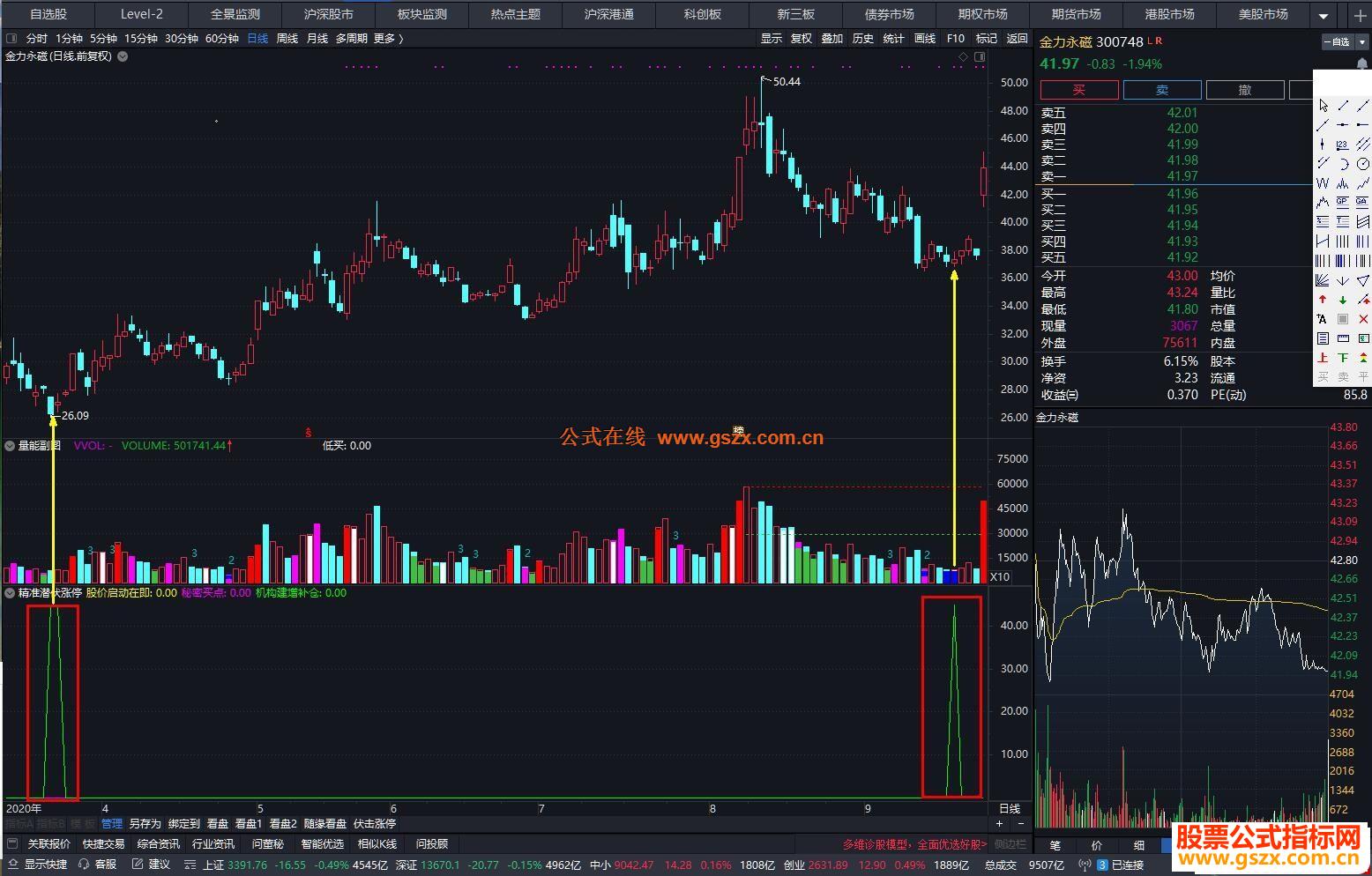
Task: Select the text annotation A tool
Action: (x=1323, y=319)
